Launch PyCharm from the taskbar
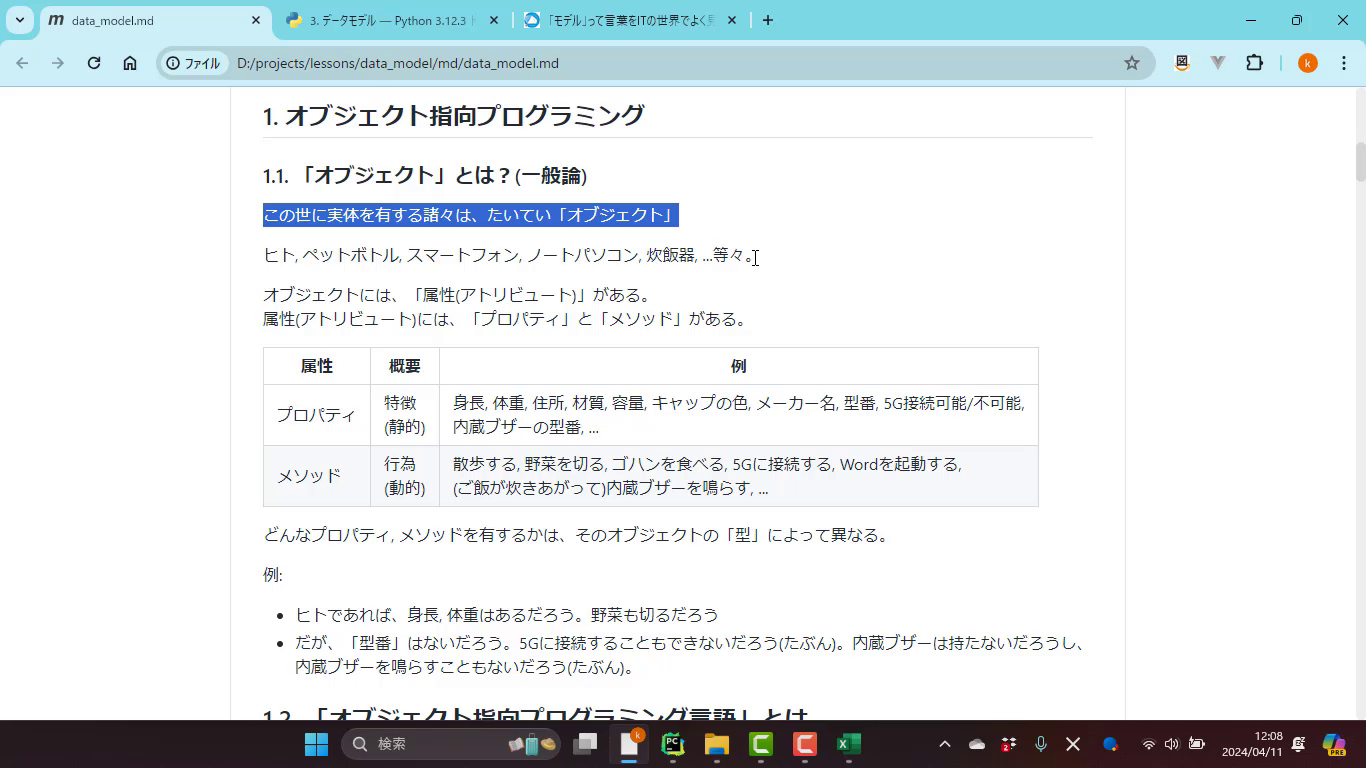Image resolution: width=1366 pixels, height=768 pixels. pos(673,744)
